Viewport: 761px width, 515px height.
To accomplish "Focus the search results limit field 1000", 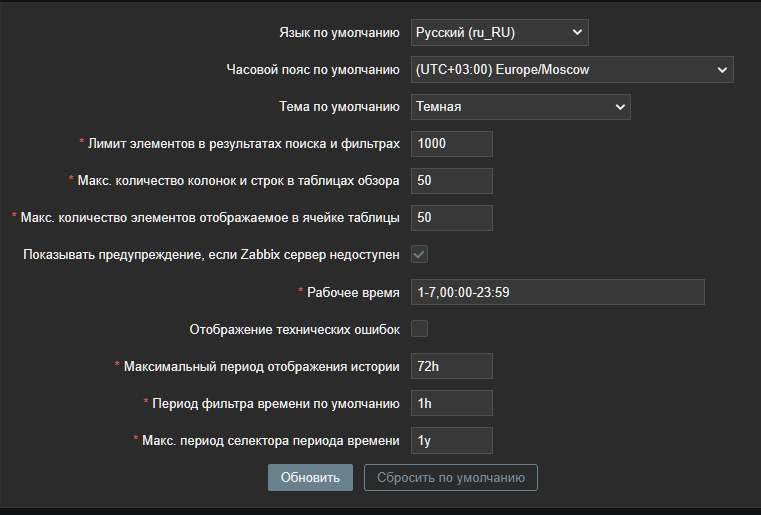I will (x=452, y=144).
